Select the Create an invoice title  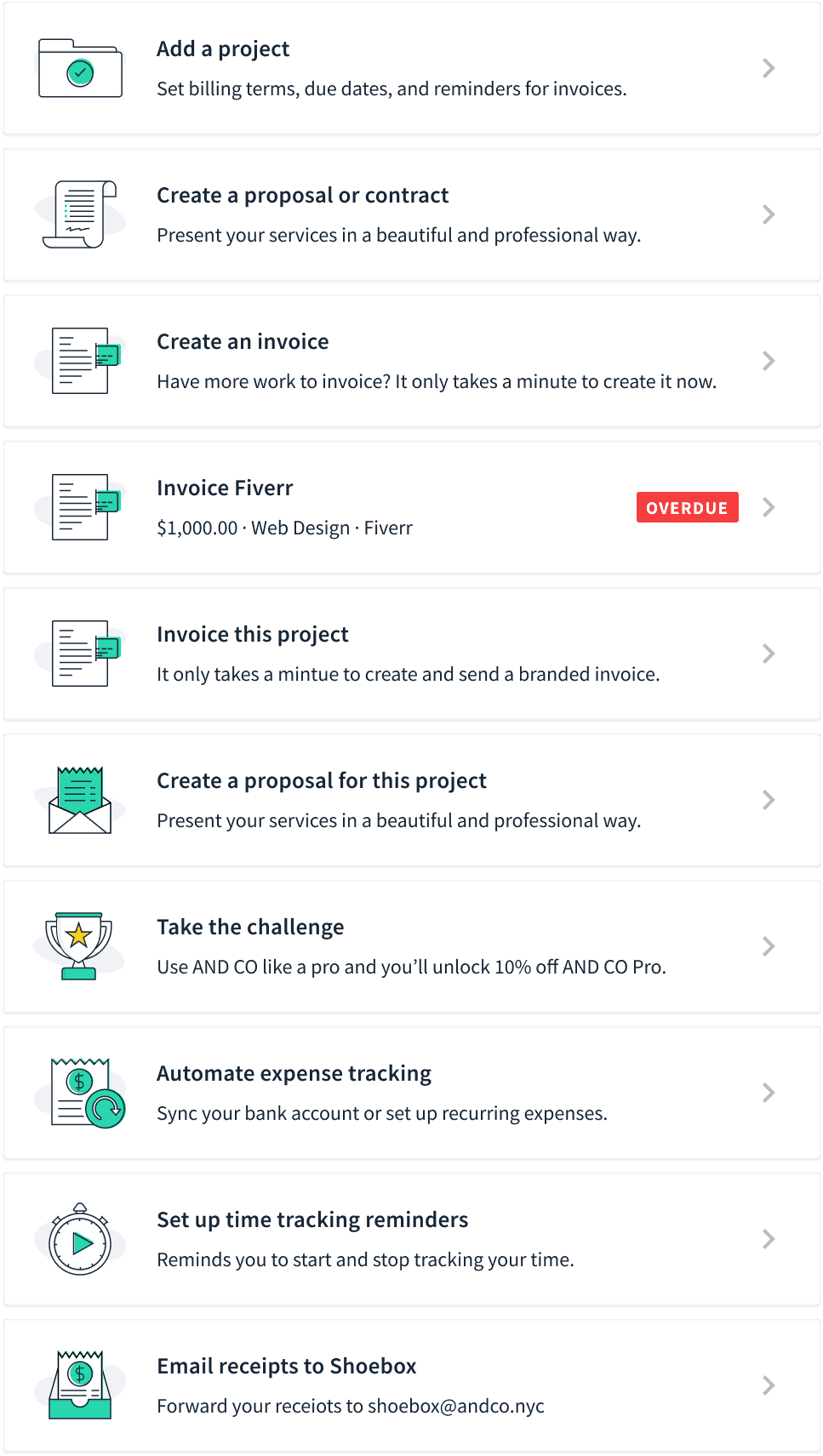pyautogui.click(x=243, y=342)
